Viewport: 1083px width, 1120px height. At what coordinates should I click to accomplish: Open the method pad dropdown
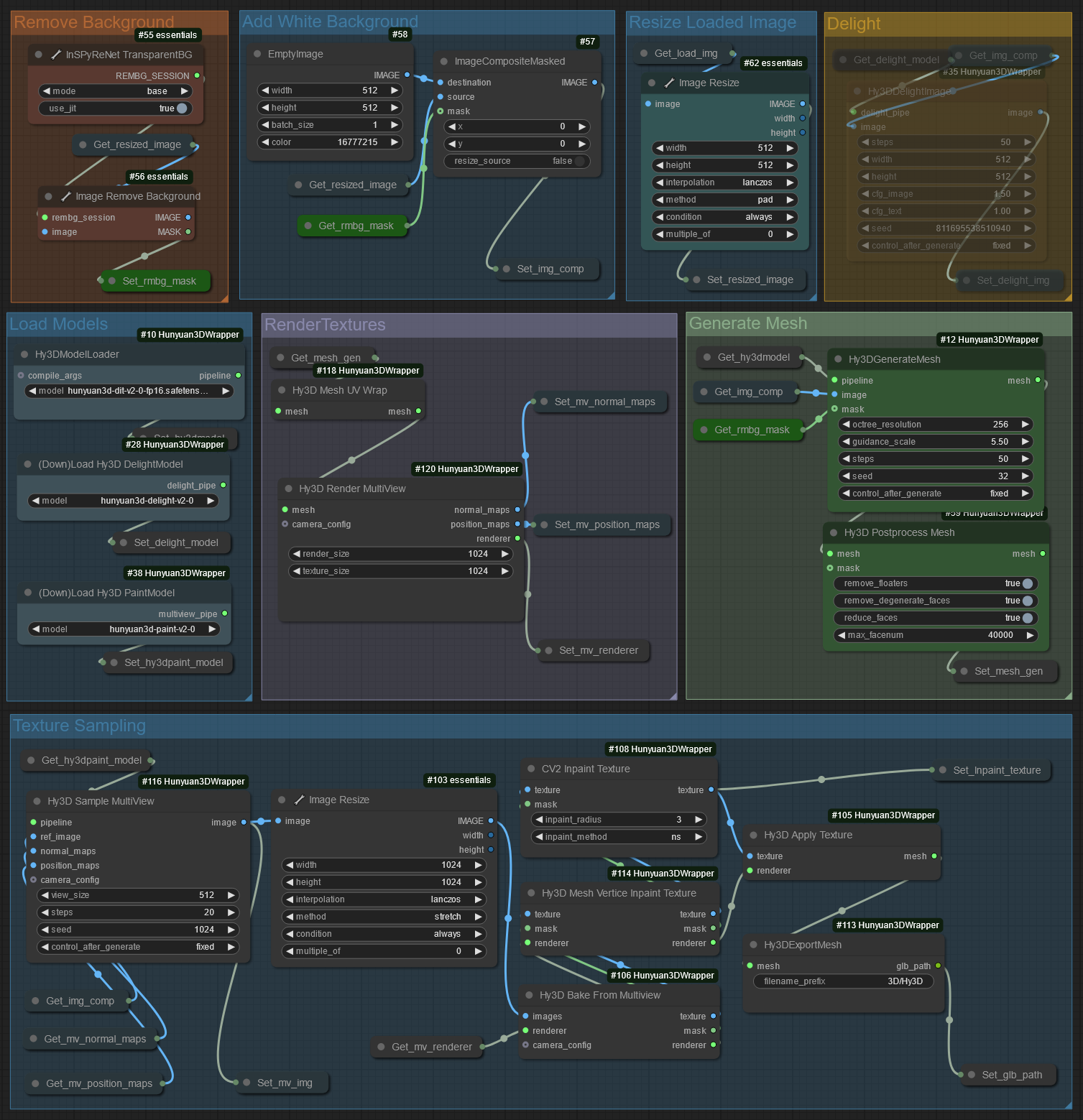(724, 200)
